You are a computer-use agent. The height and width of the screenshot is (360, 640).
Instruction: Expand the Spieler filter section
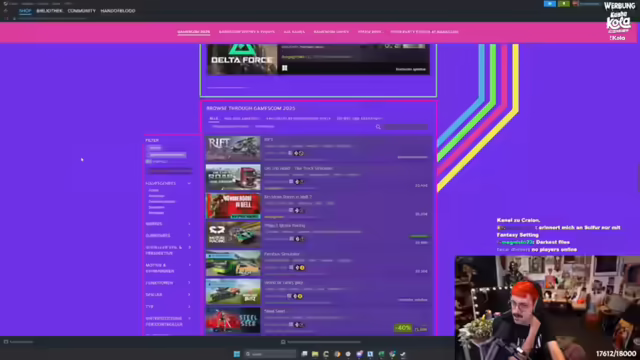189,295
